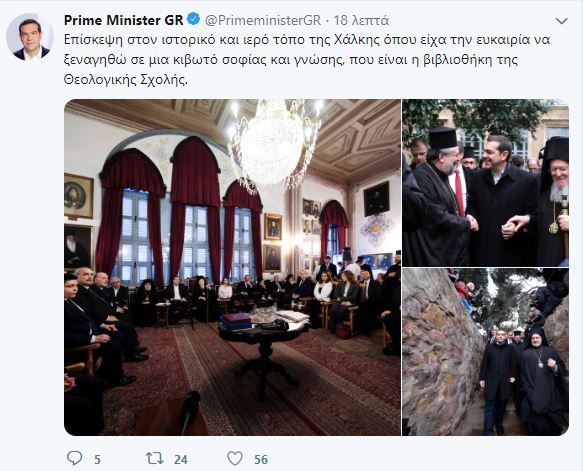Click the like count 56

(x=261, y=459)
